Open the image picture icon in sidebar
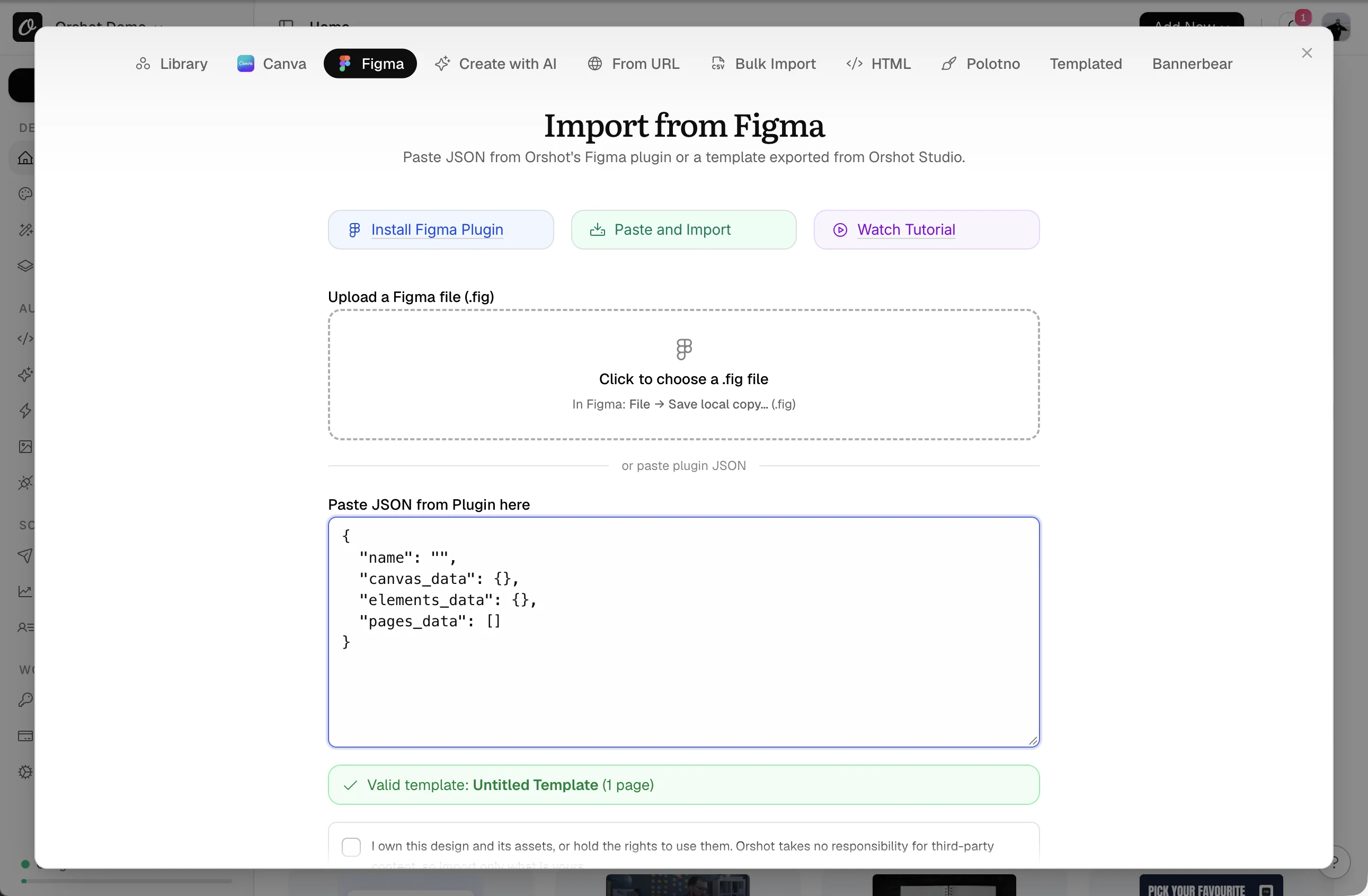Viewport: 1368px width, 896px height. [25, 447]
